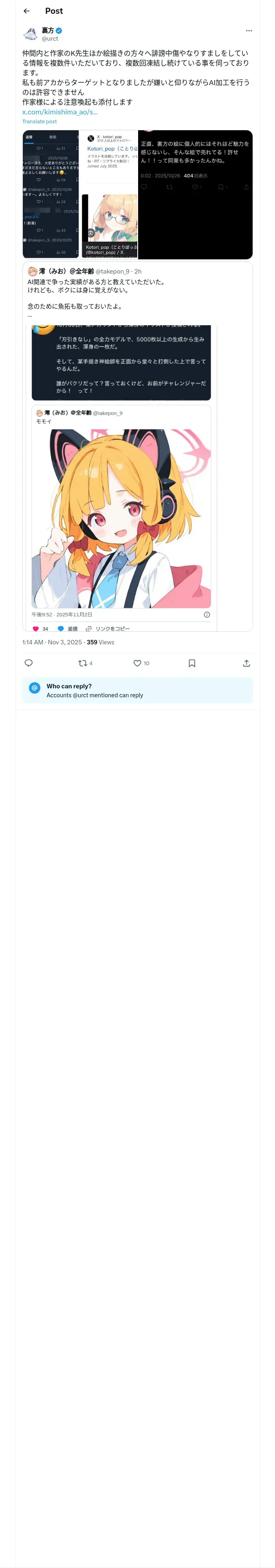Viewport: 275px width, 1568px height.
Task: Click the blue verified badge next to 裏方
Action: (59, 31)
